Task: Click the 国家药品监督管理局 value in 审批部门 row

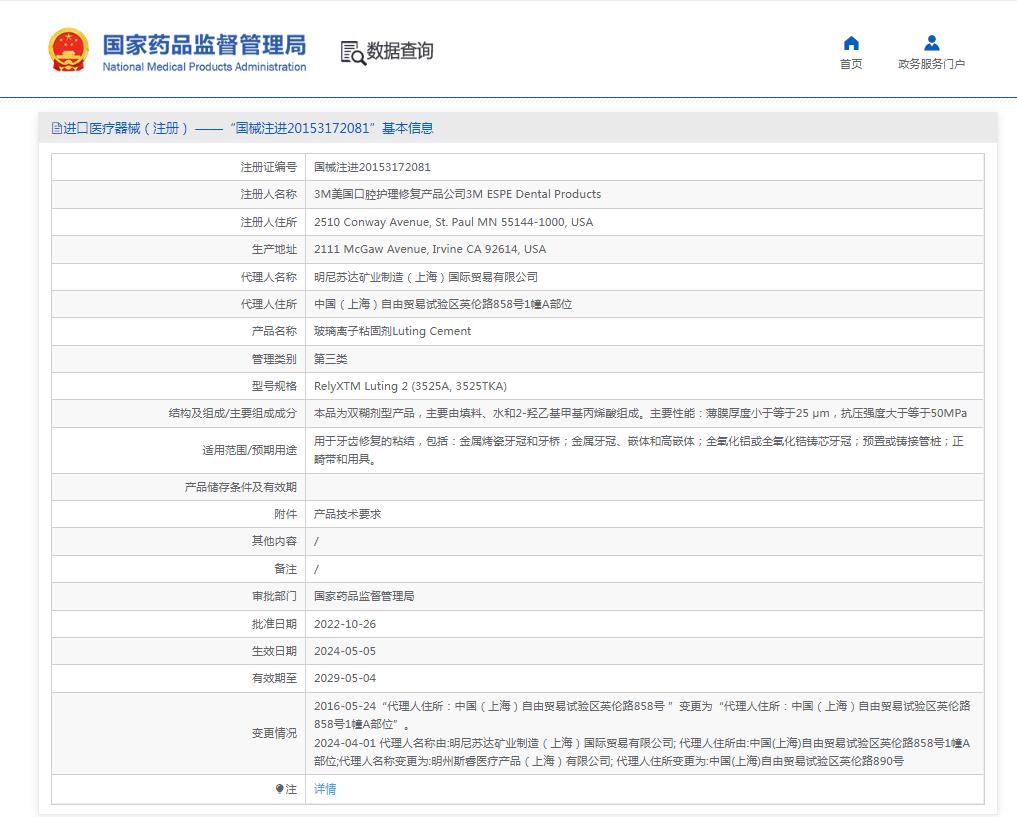Action: coord(364,597)
